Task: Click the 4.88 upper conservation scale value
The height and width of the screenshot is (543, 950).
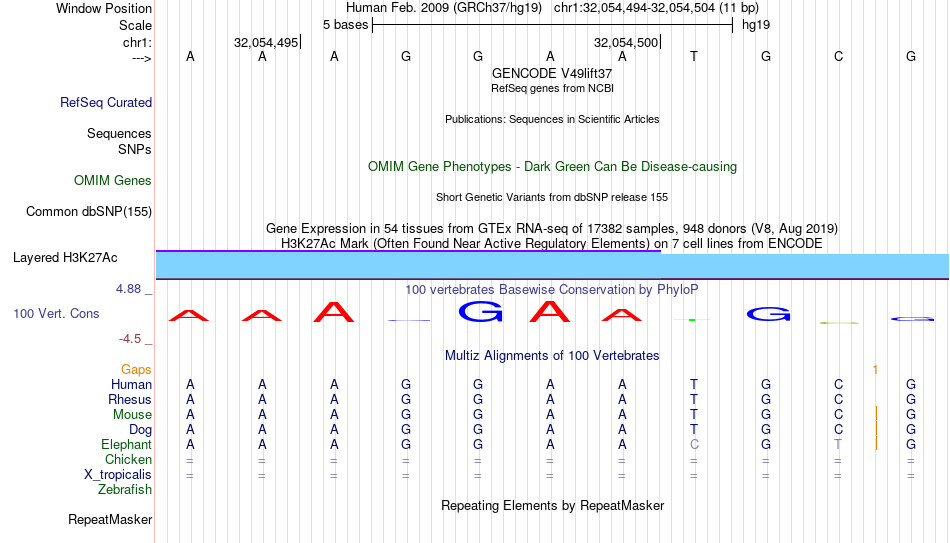Action: (128, 289)
